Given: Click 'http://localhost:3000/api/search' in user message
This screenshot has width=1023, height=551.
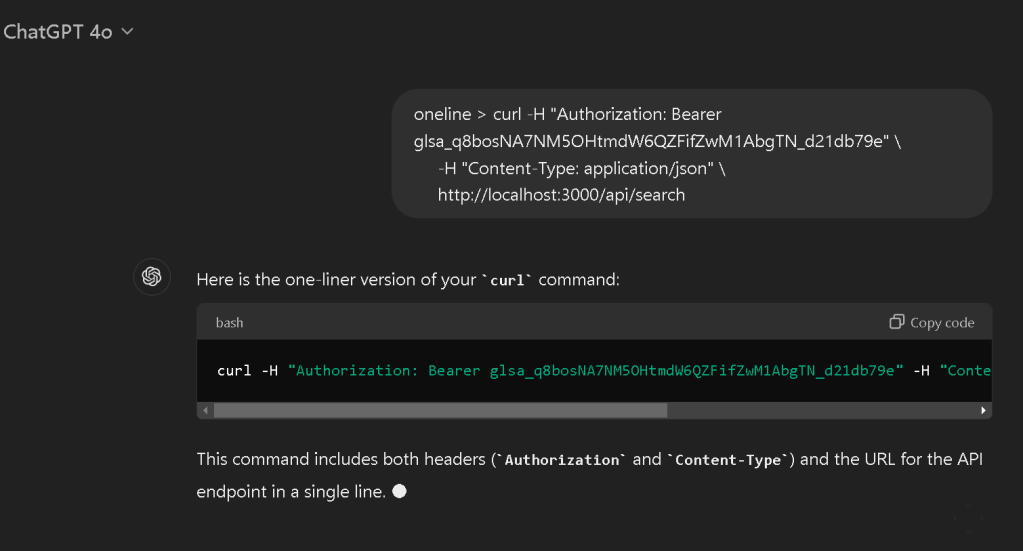Looking at the screenshot, I should [561, 195].
